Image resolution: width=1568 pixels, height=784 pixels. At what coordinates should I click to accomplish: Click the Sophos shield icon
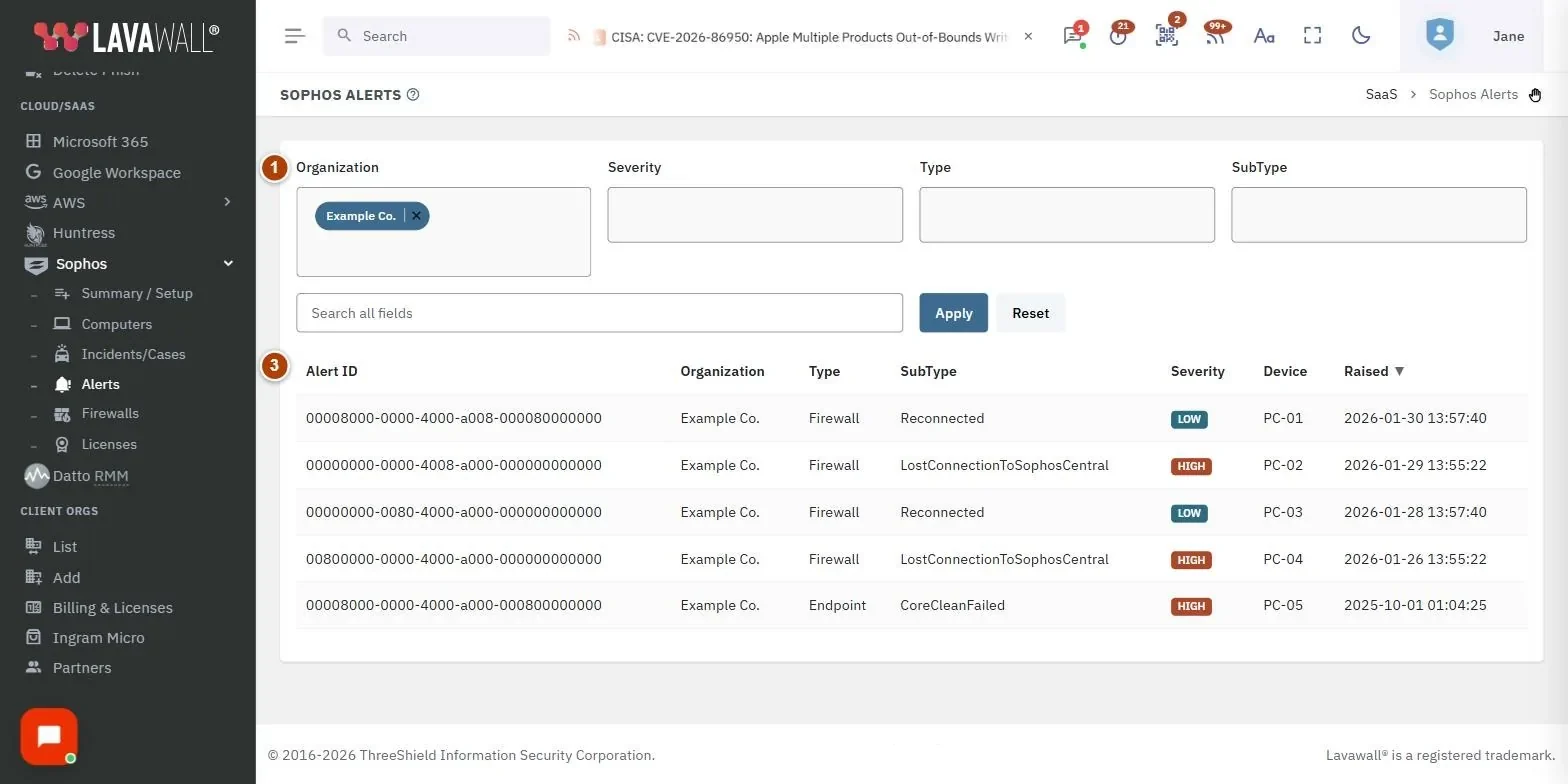click(36, 265)
